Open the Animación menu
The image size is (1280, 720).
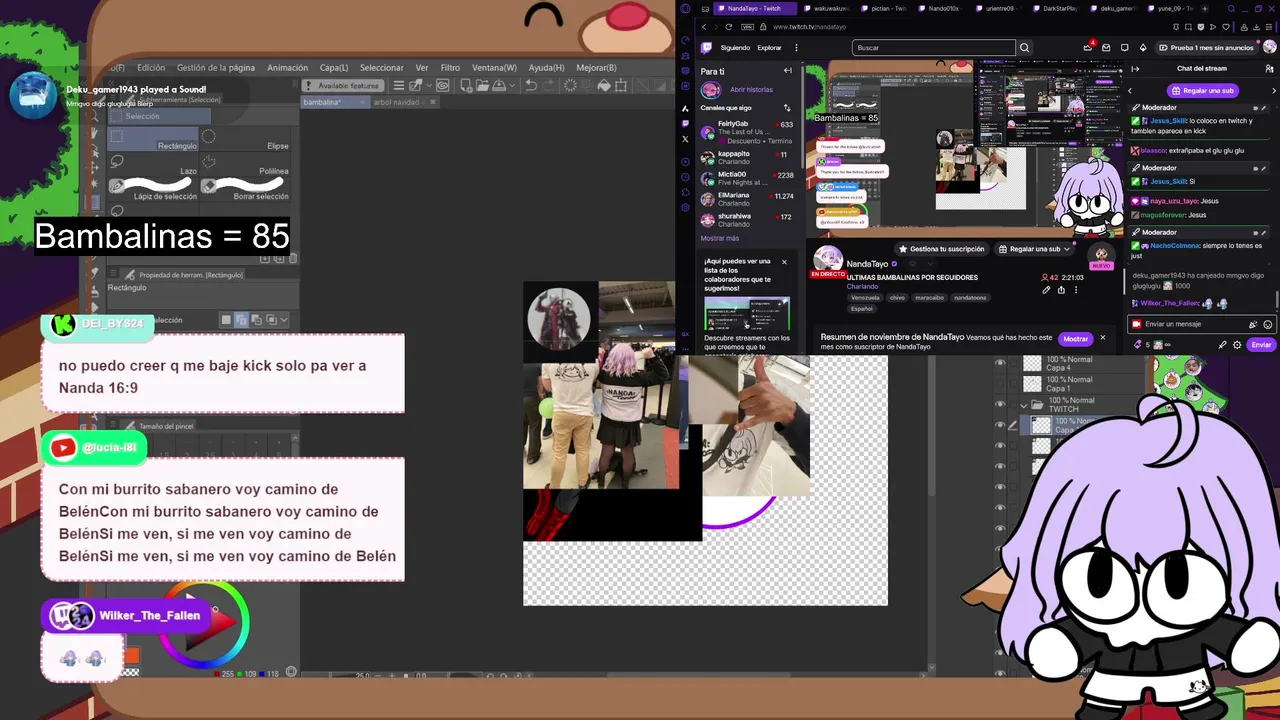[288, 68]
